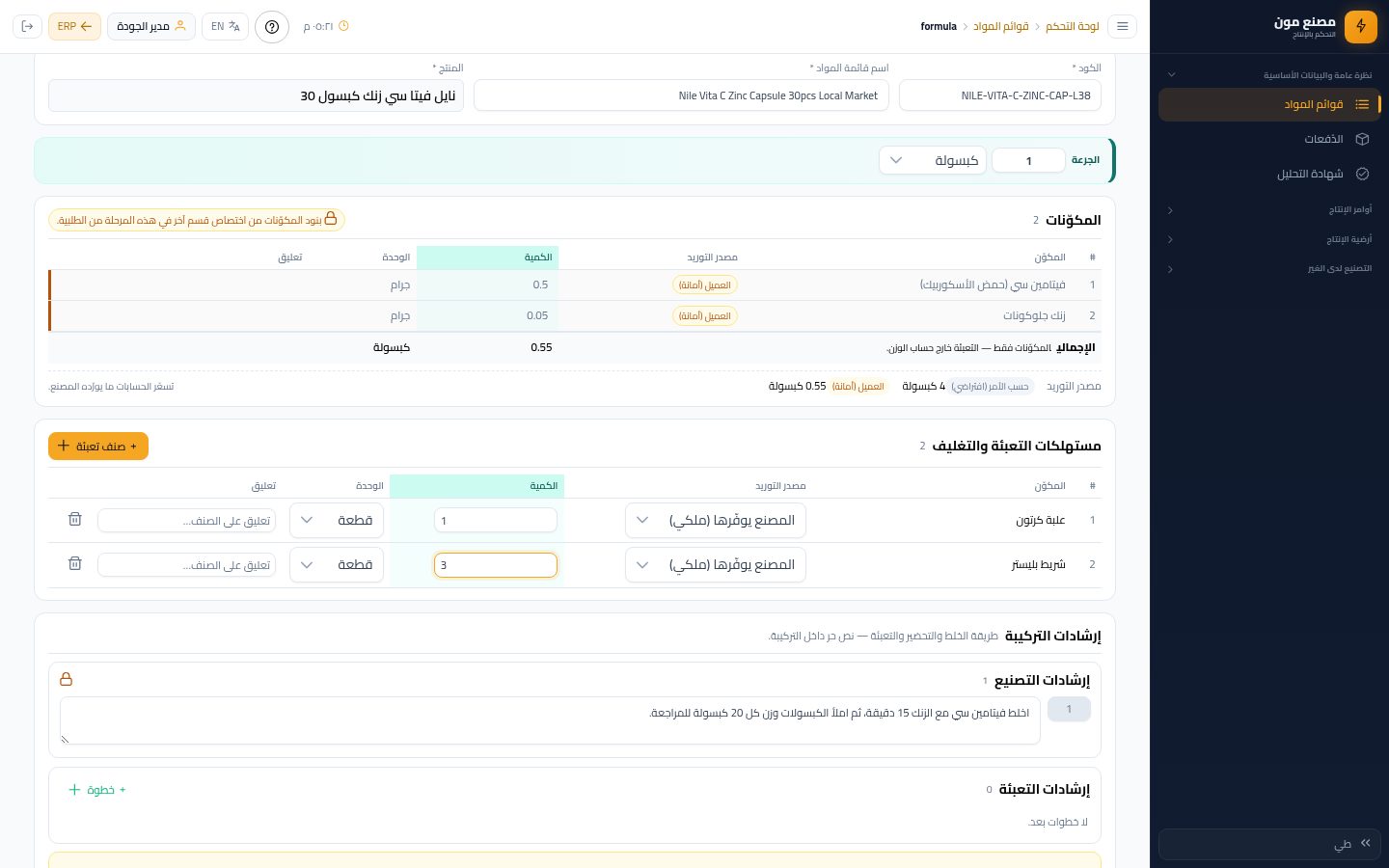Go to قوائم المواد breadcrumb
The image size is (1389, 868).
[x=1000, y=26]
